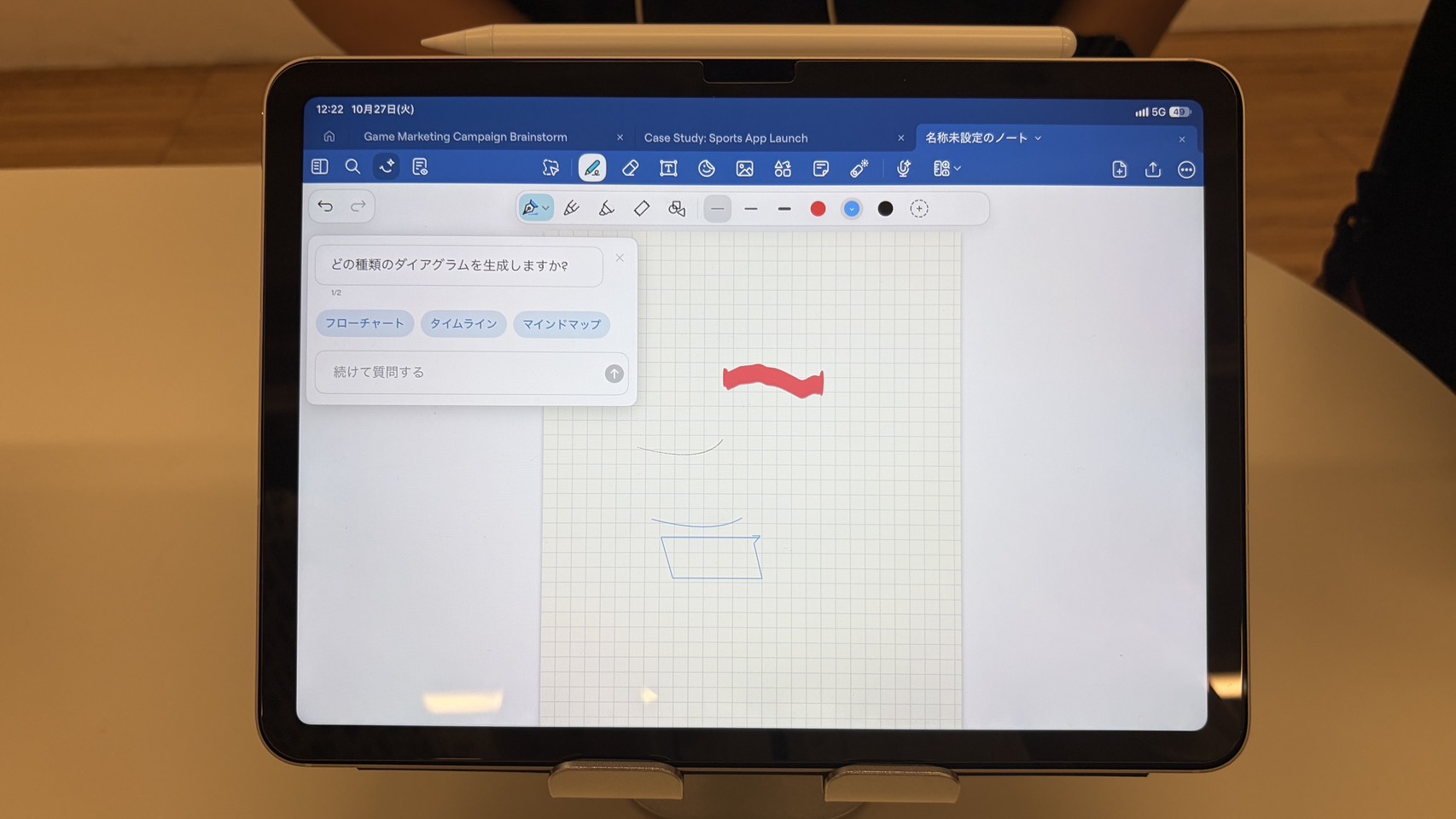Choose the thickest stroke width
The width and height of the screenshot is (1456, 819).
(784, 209)
